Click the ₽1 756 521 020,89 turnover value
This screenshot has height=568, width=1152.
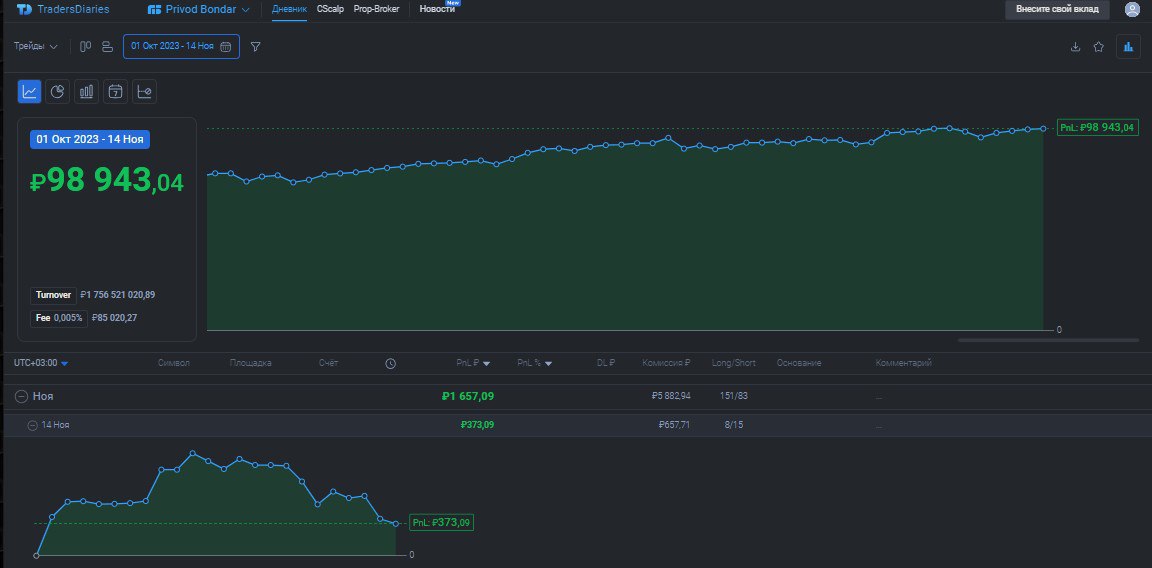pyautogui.click(x=118, y=295)
